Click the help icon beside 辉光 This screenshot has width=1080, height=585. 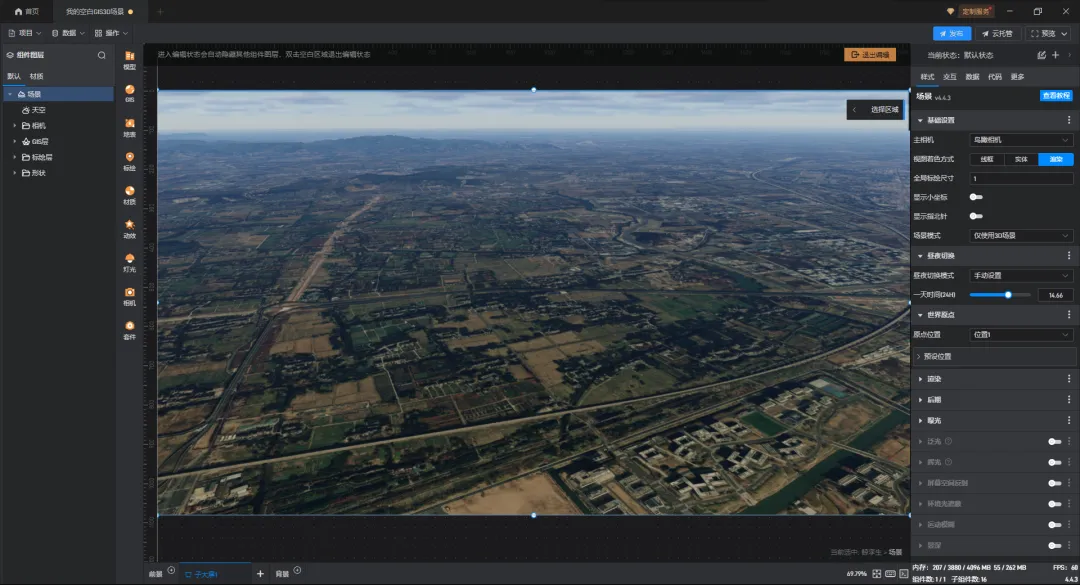(x=948, y=462)
